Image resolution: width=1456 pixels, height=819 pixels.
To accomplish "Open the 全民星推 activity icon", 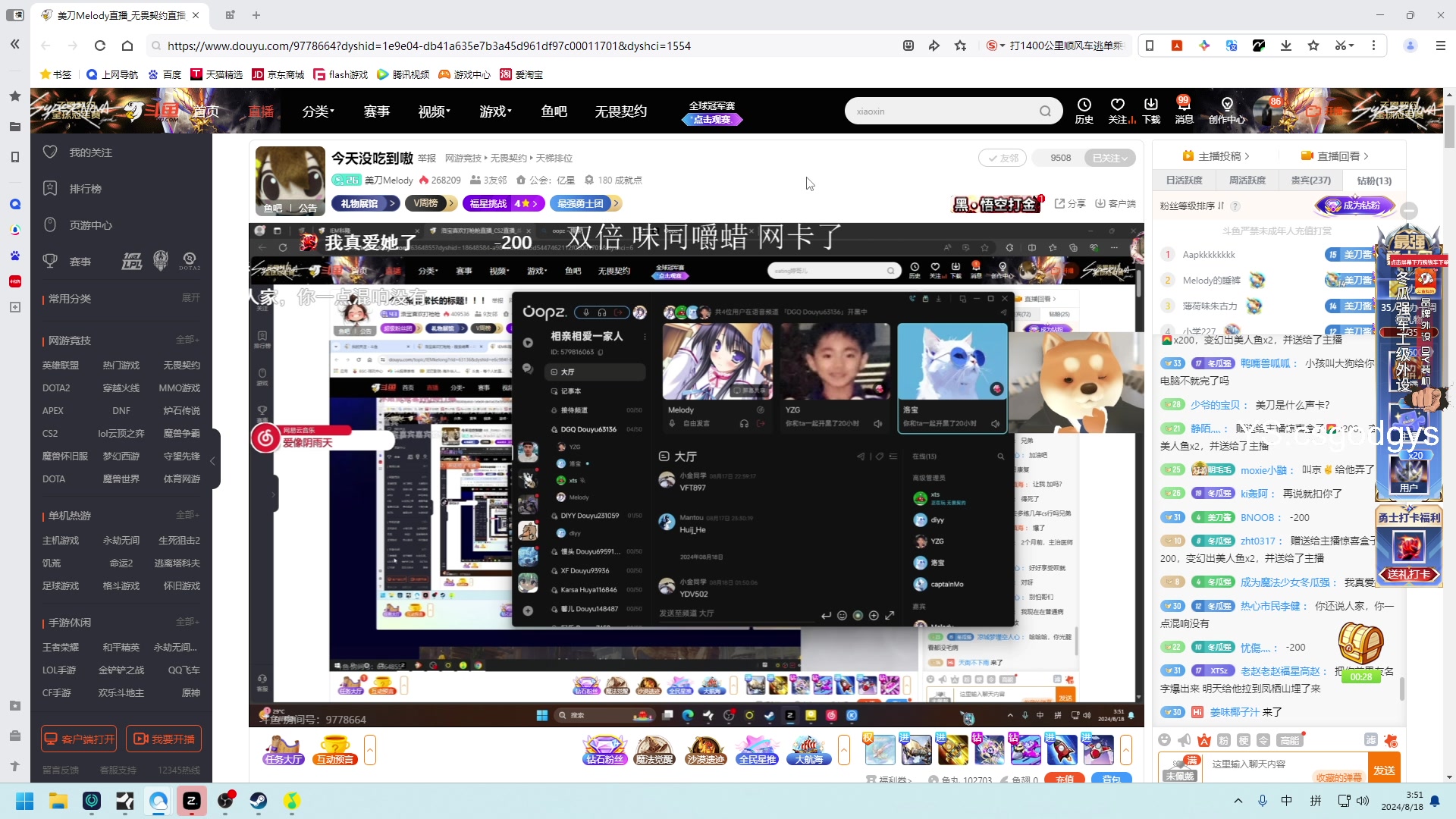I will pos(757,750).
